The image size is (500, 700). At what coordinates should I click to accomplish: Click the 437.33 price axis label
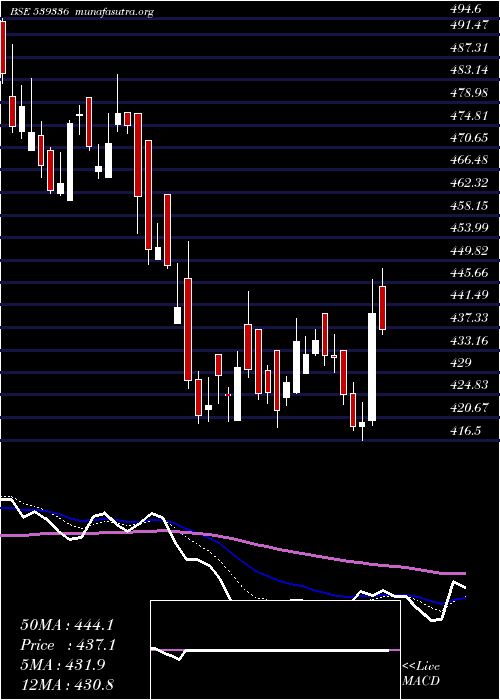[469, 318]
